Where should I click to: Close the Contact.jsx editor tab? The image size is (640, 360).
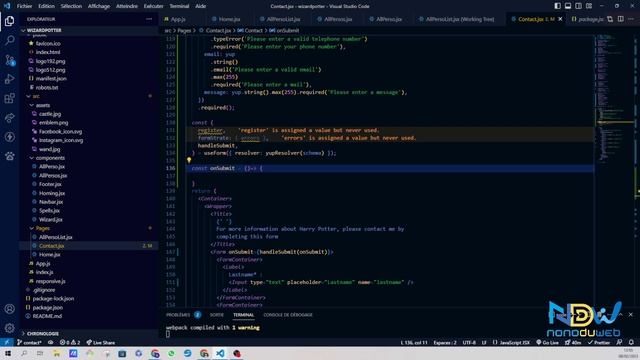560,19
